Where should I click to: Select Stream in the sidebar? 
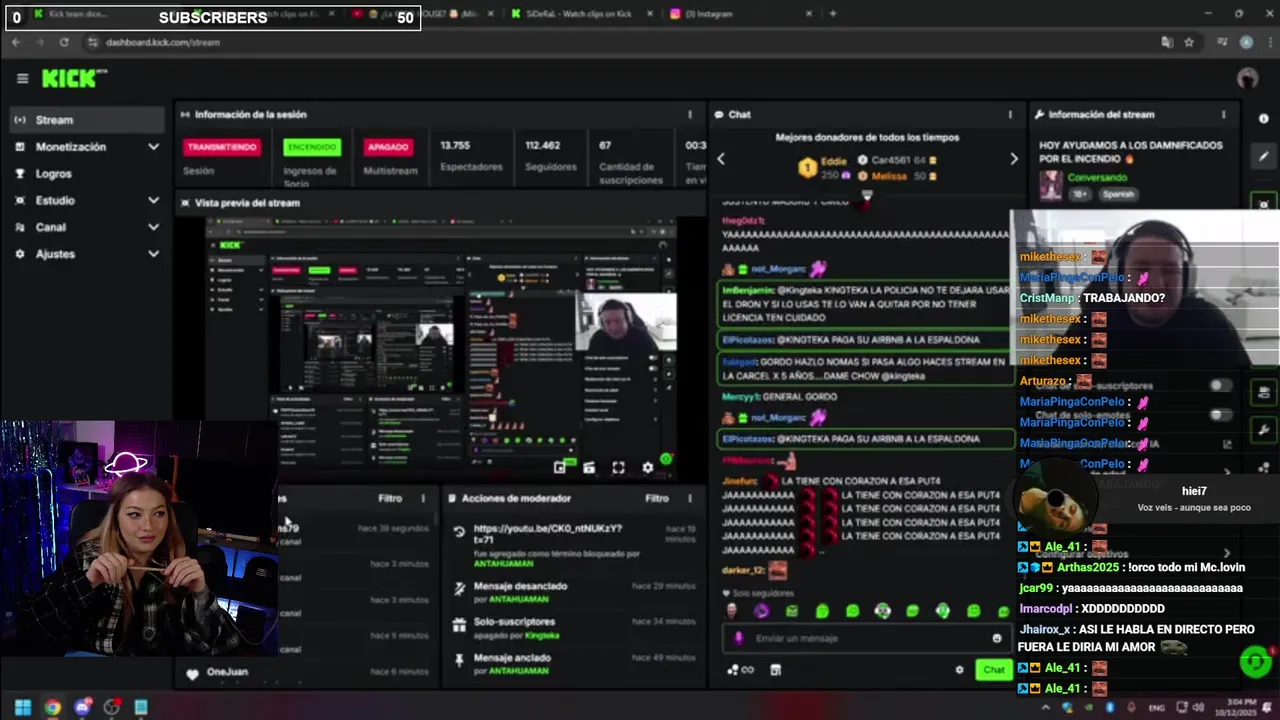[85, 120]
